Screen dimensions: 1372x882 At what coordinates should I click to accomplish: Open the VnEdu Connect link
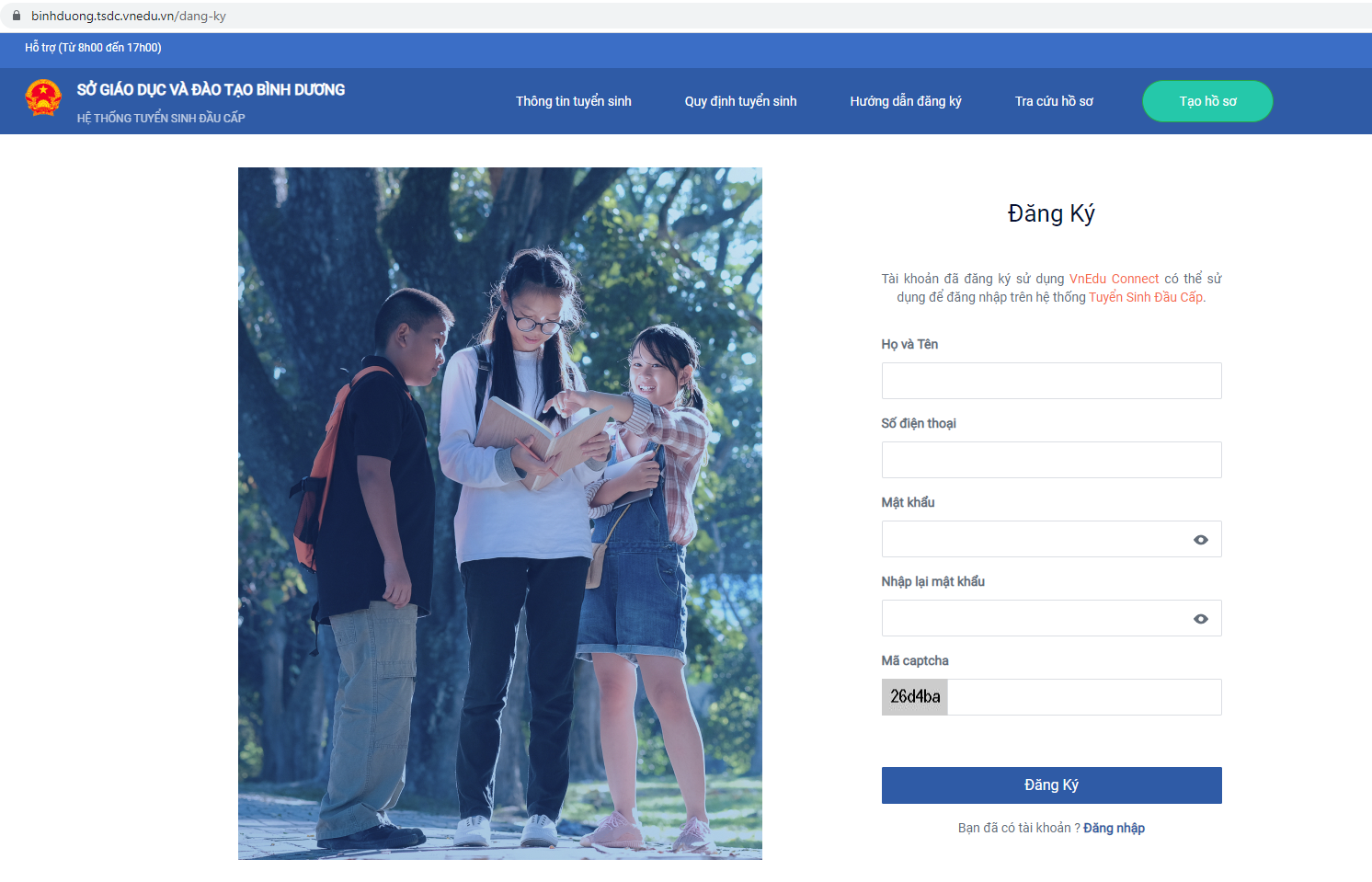click(1114, 279)
